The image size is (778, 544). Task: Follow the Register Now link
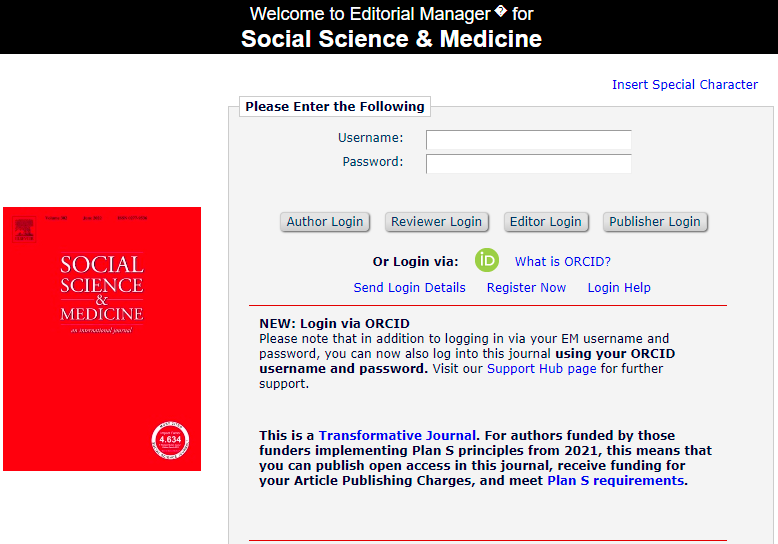pyautogui.click(x=526, y=288)
